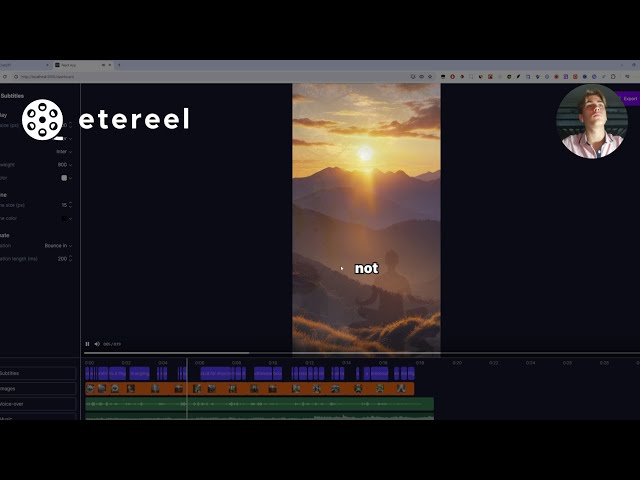The width and height of the screenshot is (640, 480).
Task: Reload the page in the browser
Action: [x=4, y=77]
